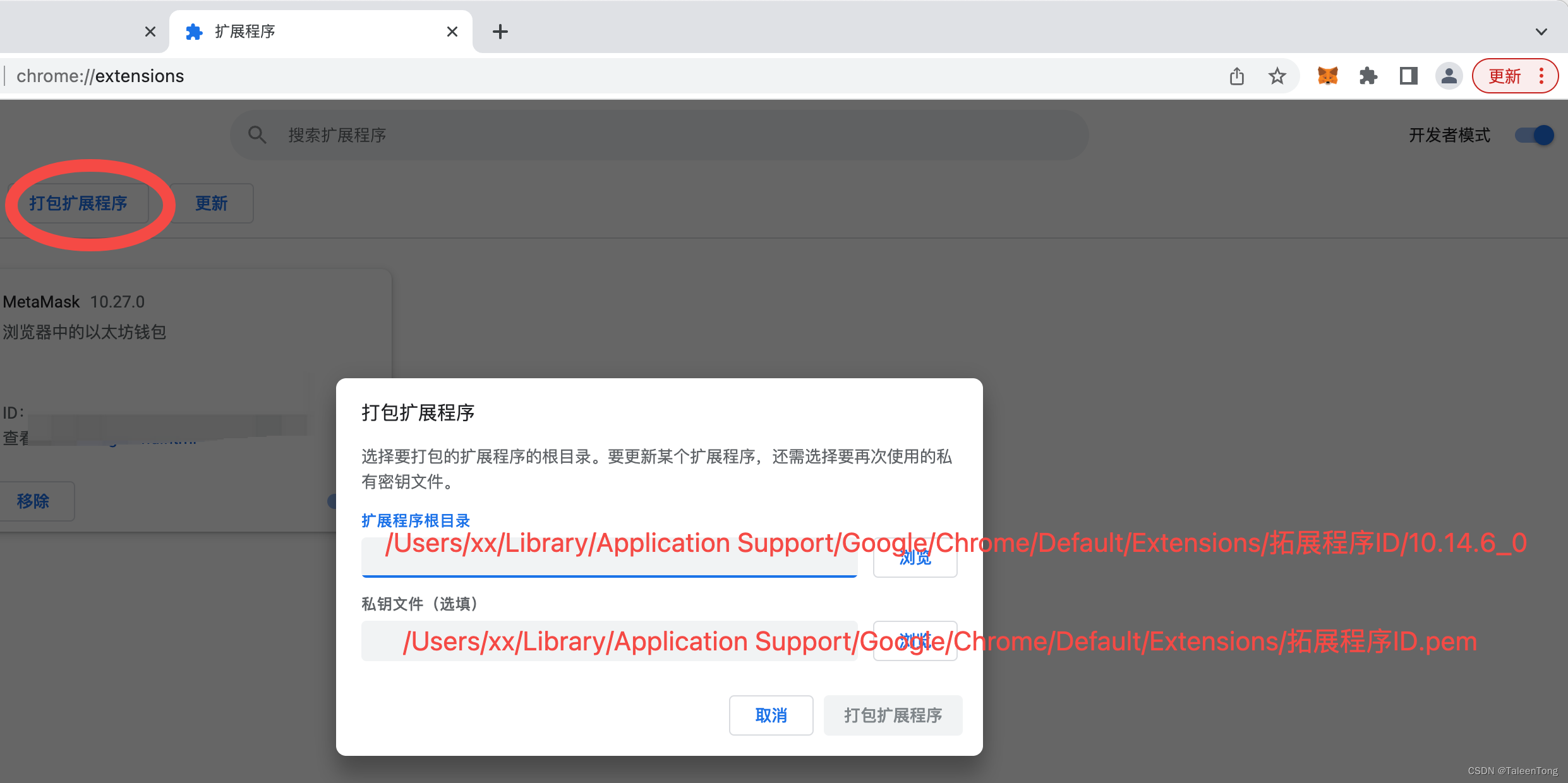1568x783 pixels.
Task: Click the magnifier icon in the extension search bar
Action: point(257,134)
